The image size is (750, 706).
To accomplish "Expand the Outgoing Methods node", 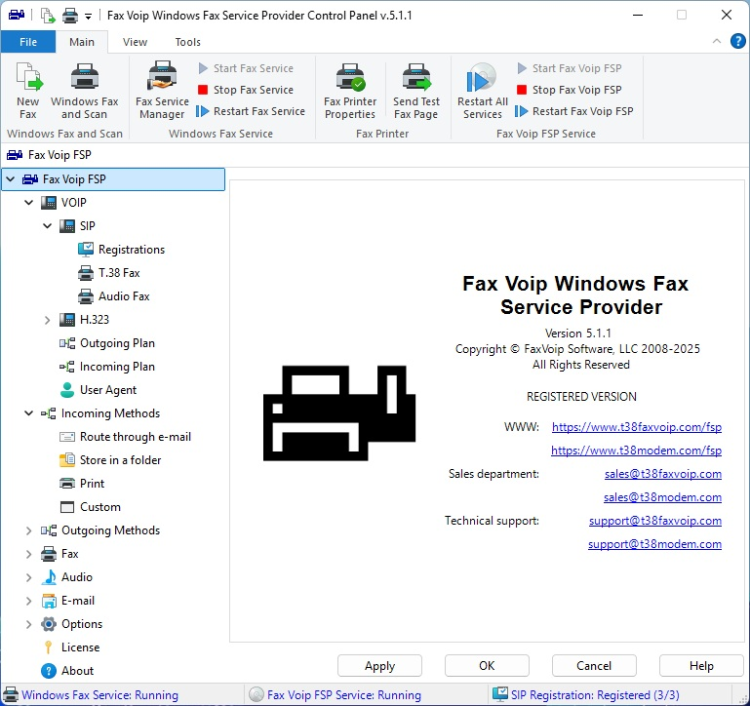I will [28, 531].
